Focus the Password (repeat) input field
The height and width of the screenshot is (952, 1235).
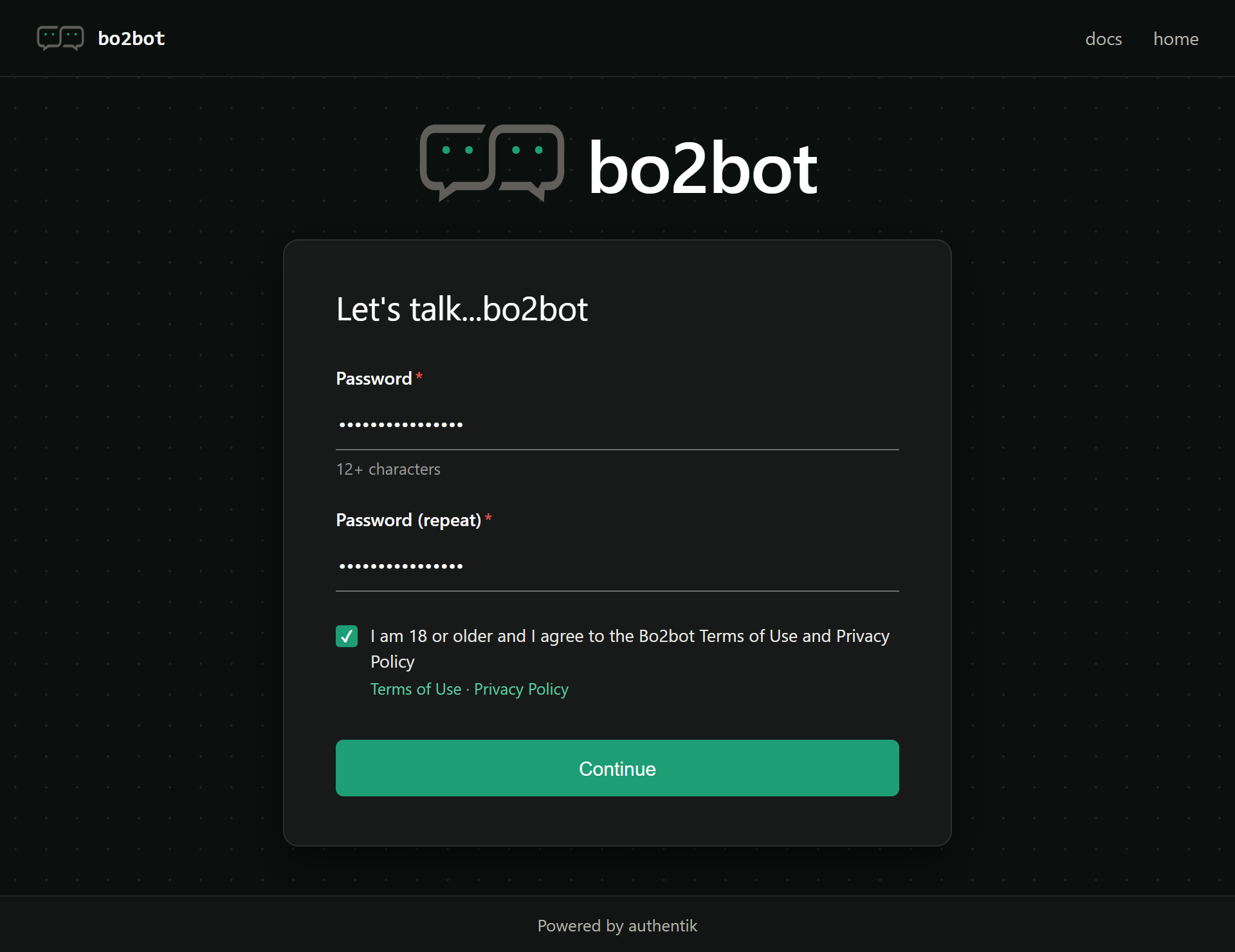(x=617, y=566)
